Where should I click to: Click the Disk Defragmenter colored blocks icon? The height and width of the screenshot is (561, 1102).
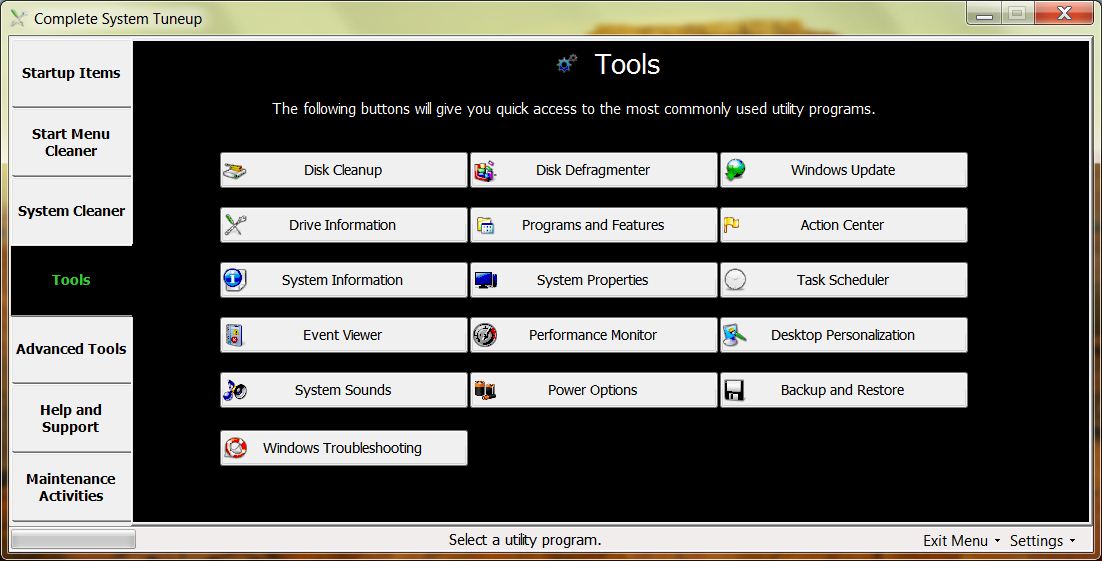485,170
